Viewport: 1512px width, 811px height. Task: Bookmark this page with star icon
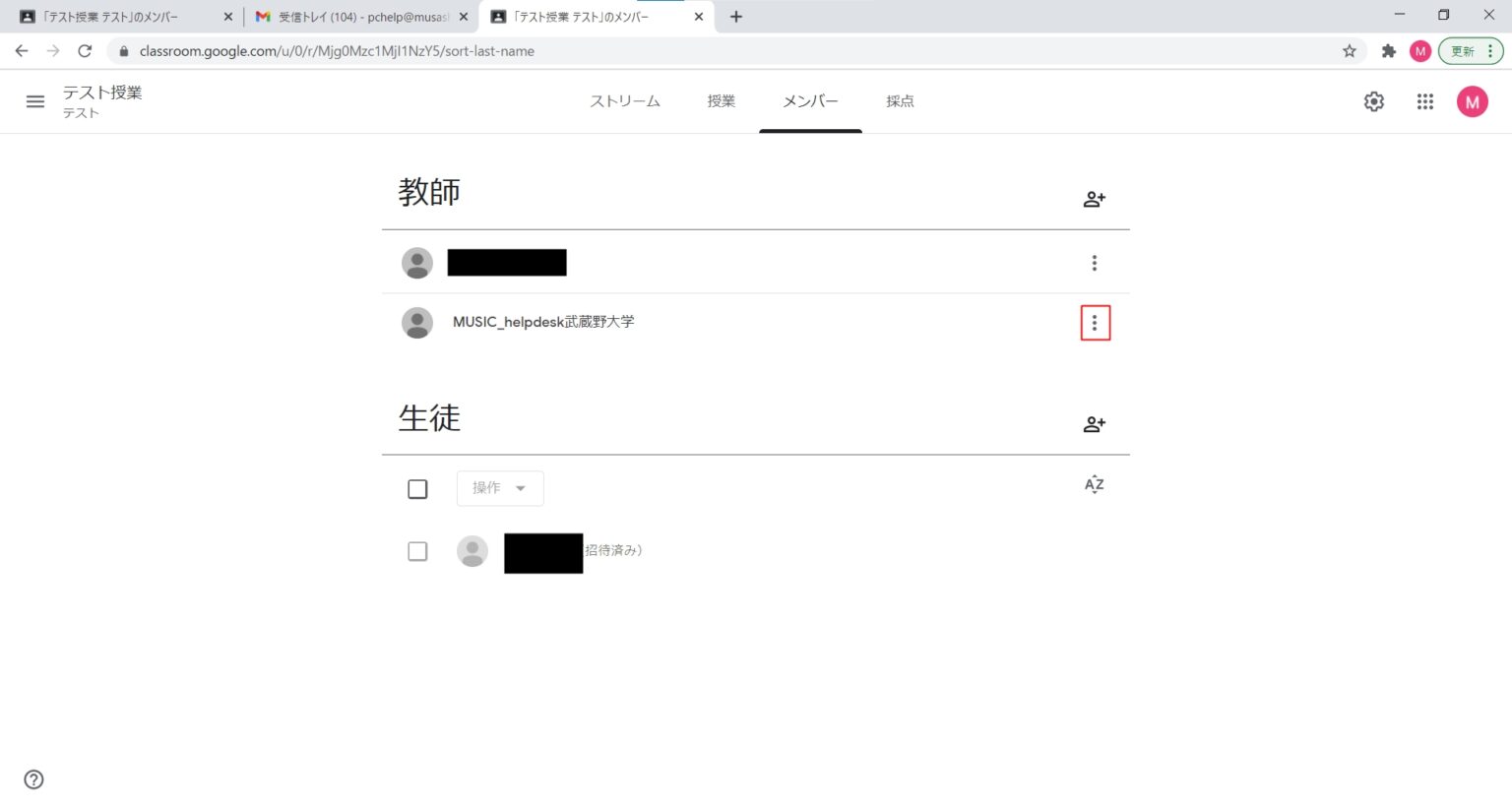pyautogui.click(x=1349, y=51)
